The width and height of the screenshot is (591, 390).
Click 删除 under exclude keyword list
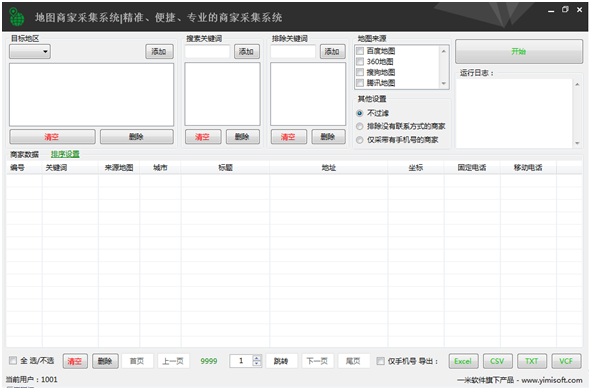click(x=328, y=137)
